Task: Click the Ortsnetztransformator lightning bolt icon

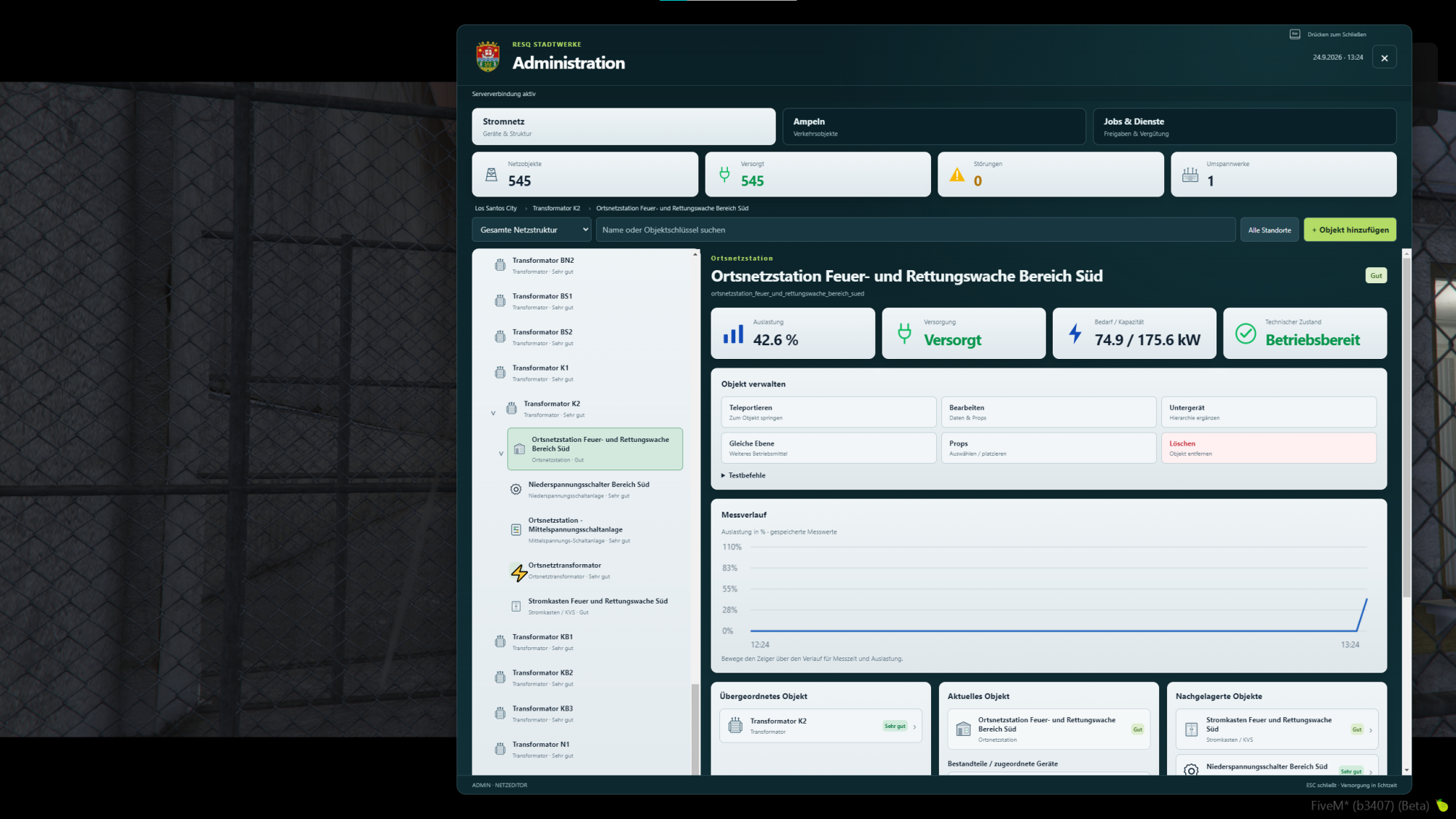Action: 518,573
